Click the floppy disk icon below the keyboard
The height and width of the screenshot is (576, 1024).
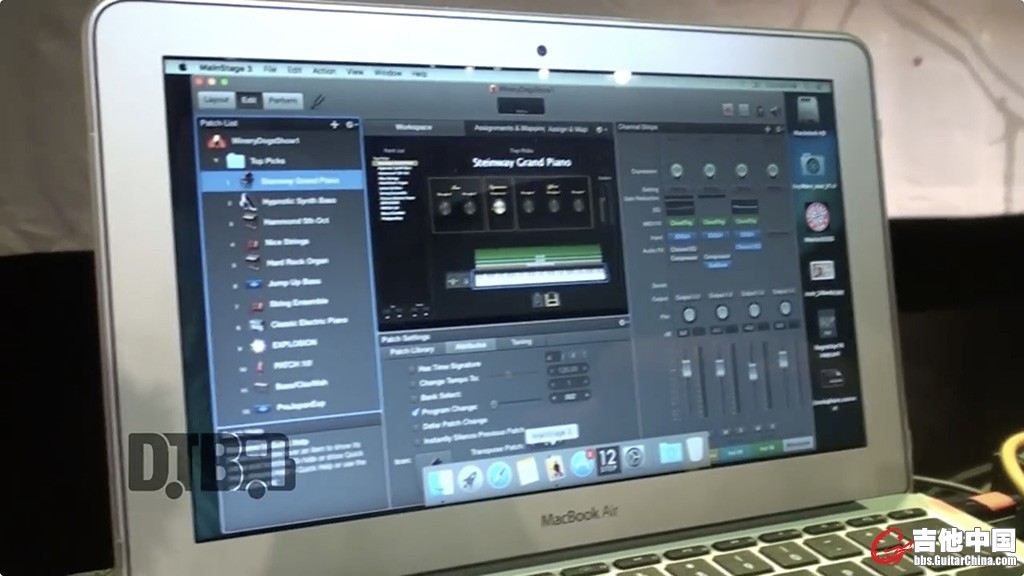point(552,300)
